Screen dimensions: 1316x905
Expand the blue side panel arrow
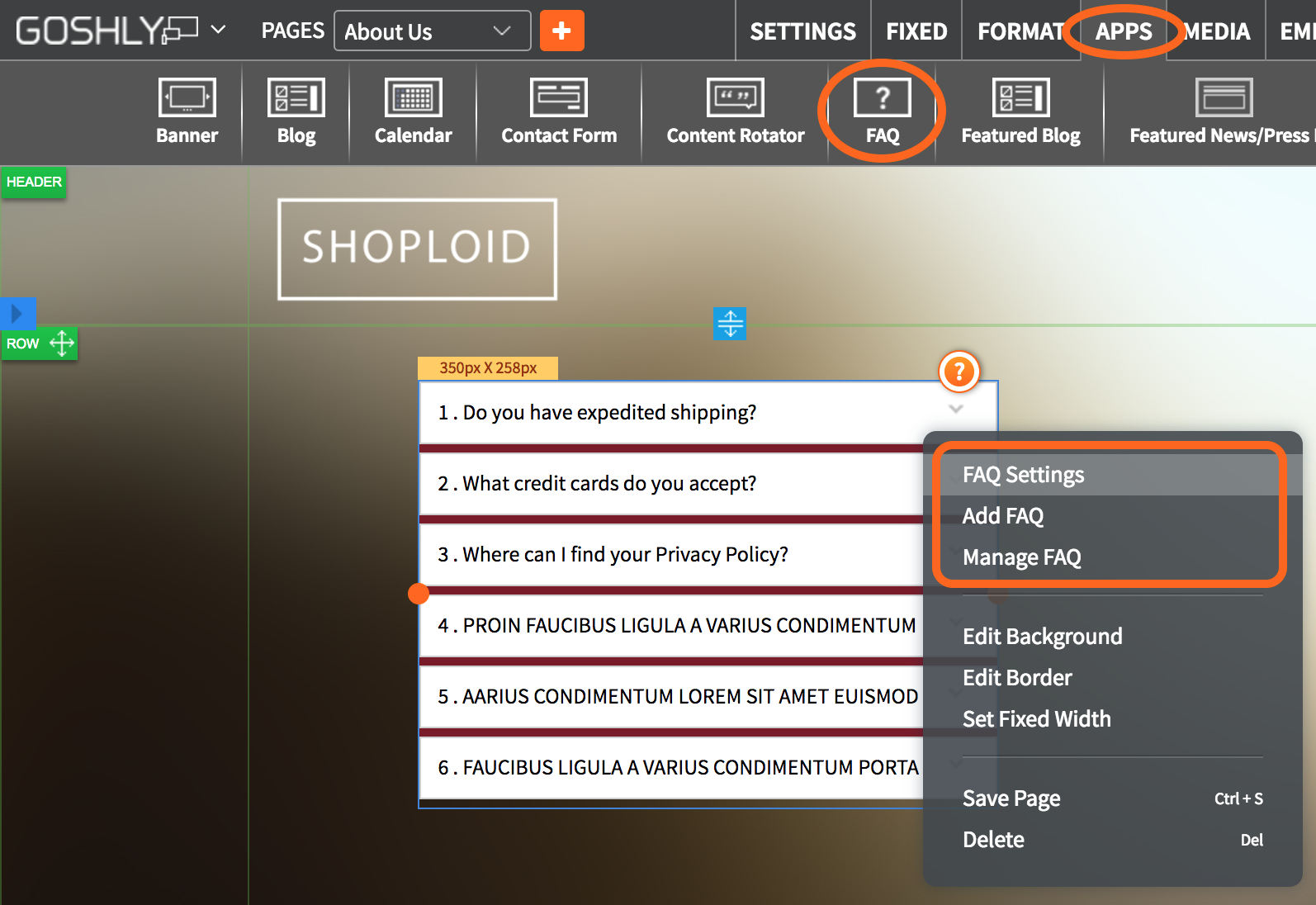coord(17,314)
